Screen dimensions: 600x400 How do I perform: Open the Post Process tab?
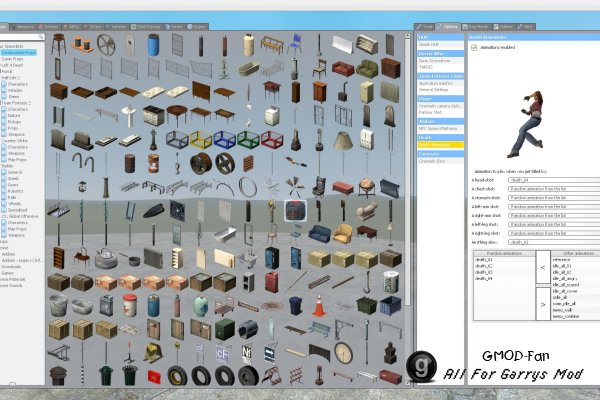(146, 27)
